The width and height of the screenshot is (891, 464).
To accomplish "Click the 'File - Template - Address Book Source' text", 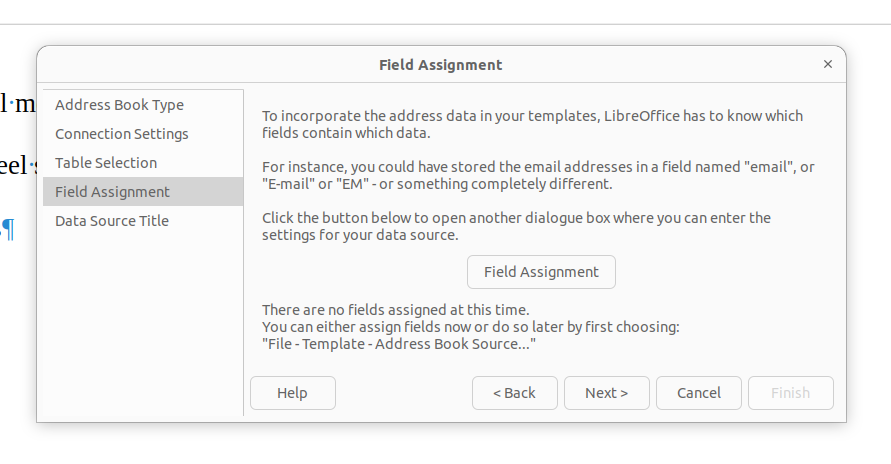I will point(399,343).
